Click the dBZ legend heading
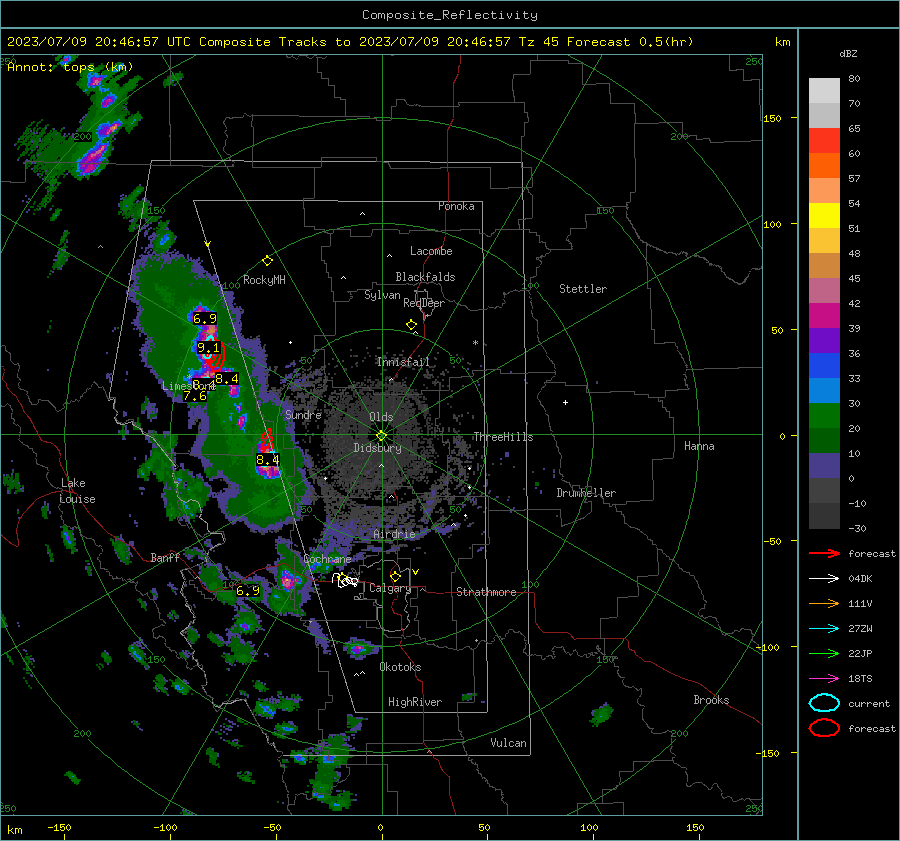900x841 pixels. [x=848, y=53]
